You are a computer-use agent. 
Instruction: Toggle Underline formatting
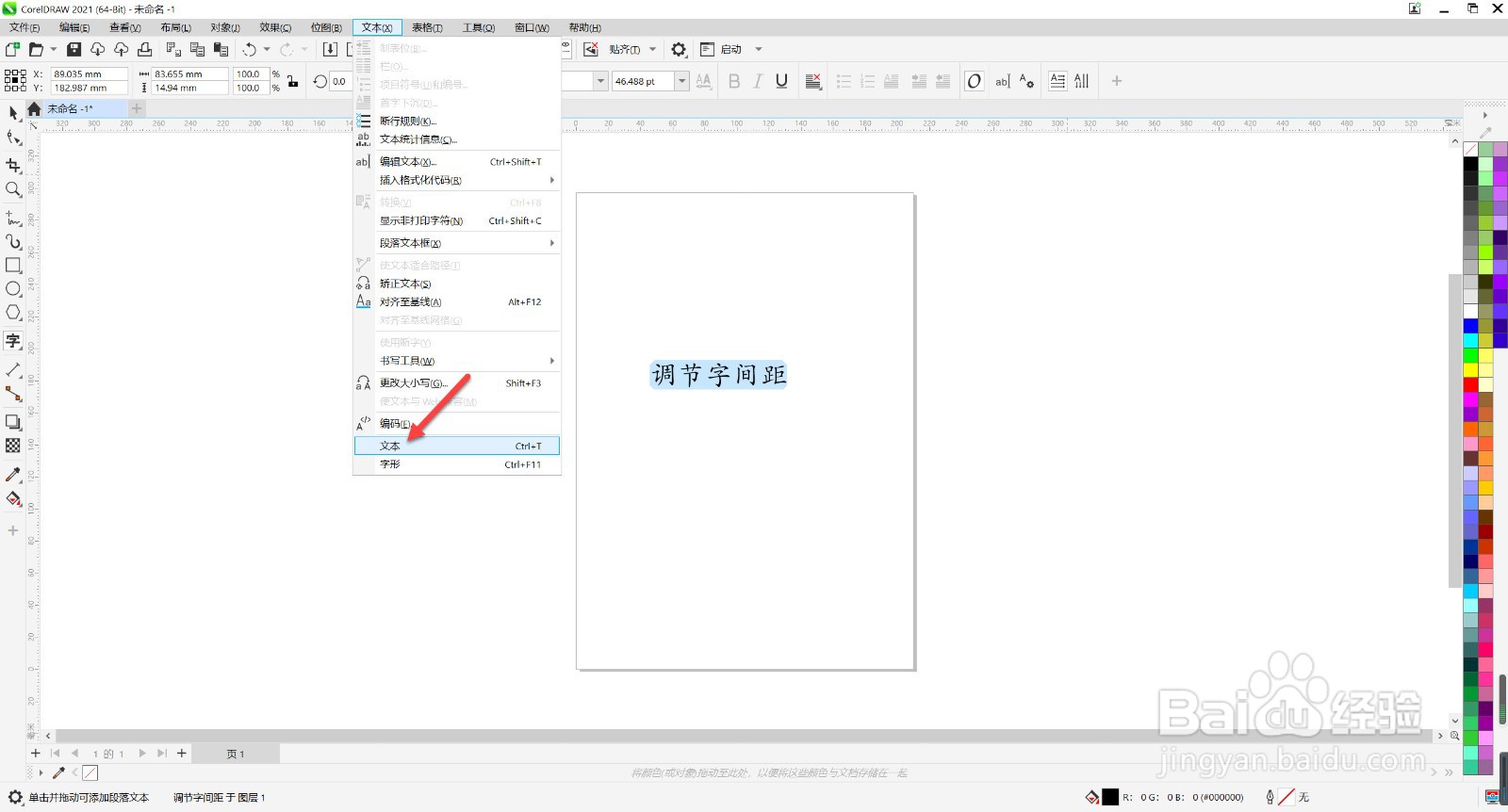(x=781, y=81)
